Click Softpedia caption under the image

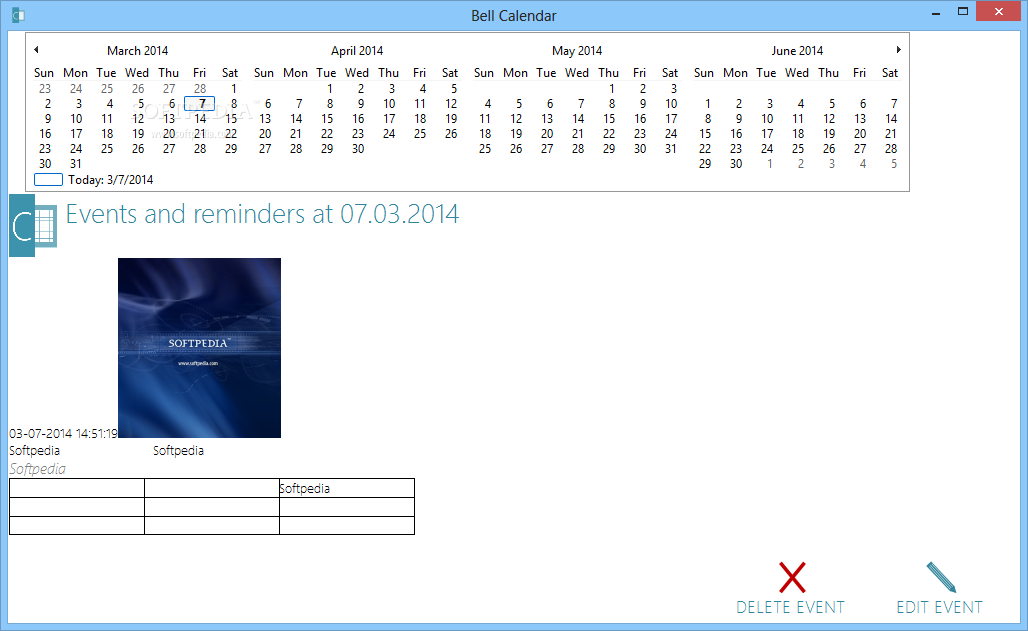(178, 451)
